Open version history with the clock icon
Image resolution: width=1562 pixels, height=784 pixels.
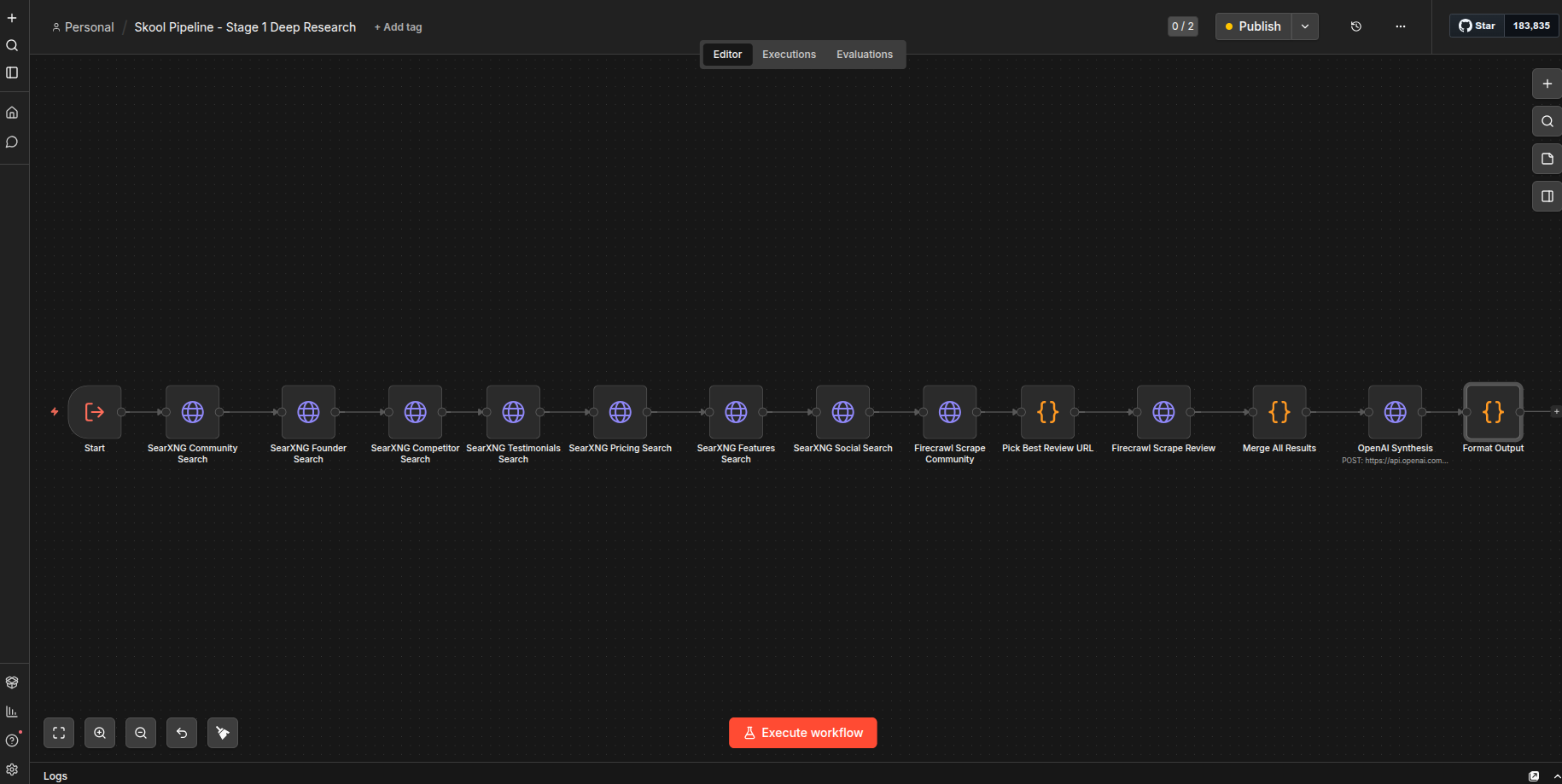[x=1355, y=26]
